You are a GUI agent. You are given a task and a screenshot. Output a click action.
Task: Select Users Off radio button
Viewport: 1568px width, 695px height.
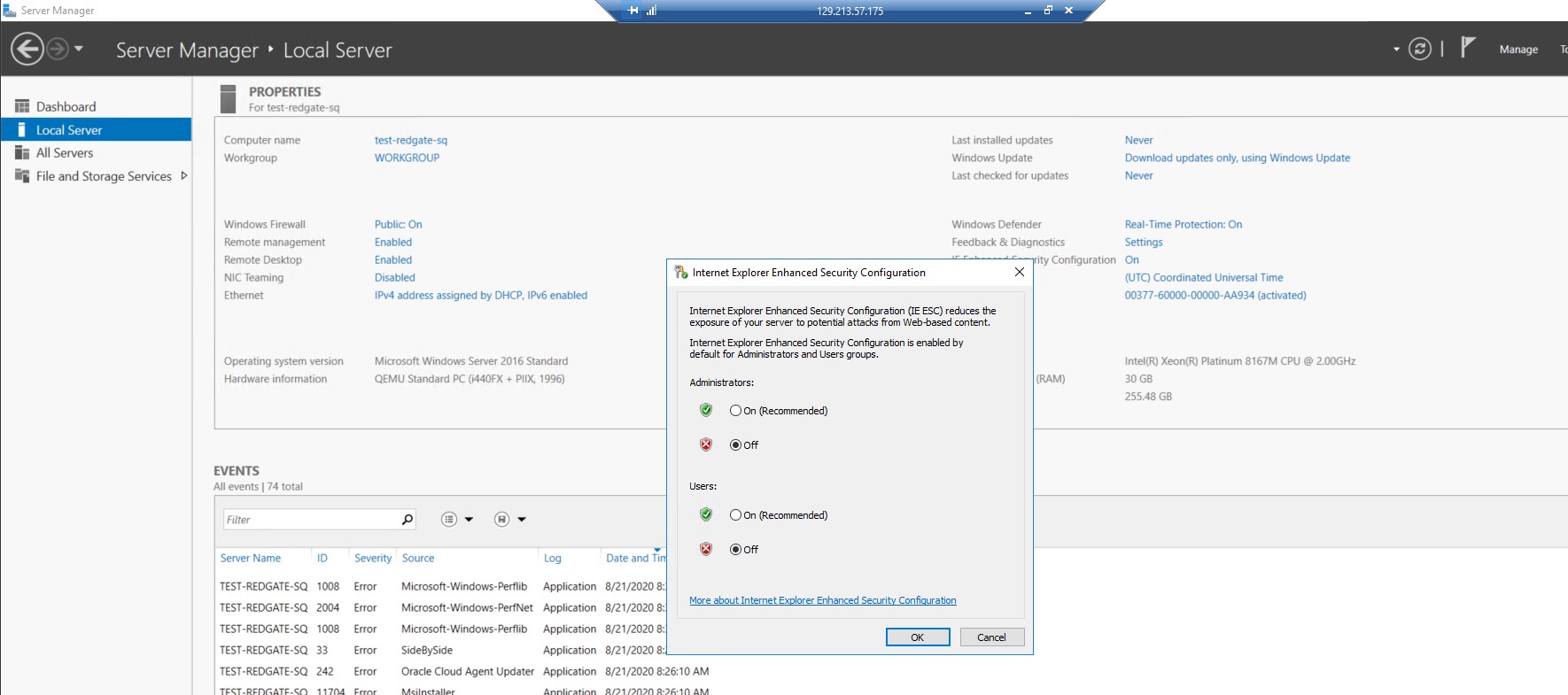click(735, 550)
